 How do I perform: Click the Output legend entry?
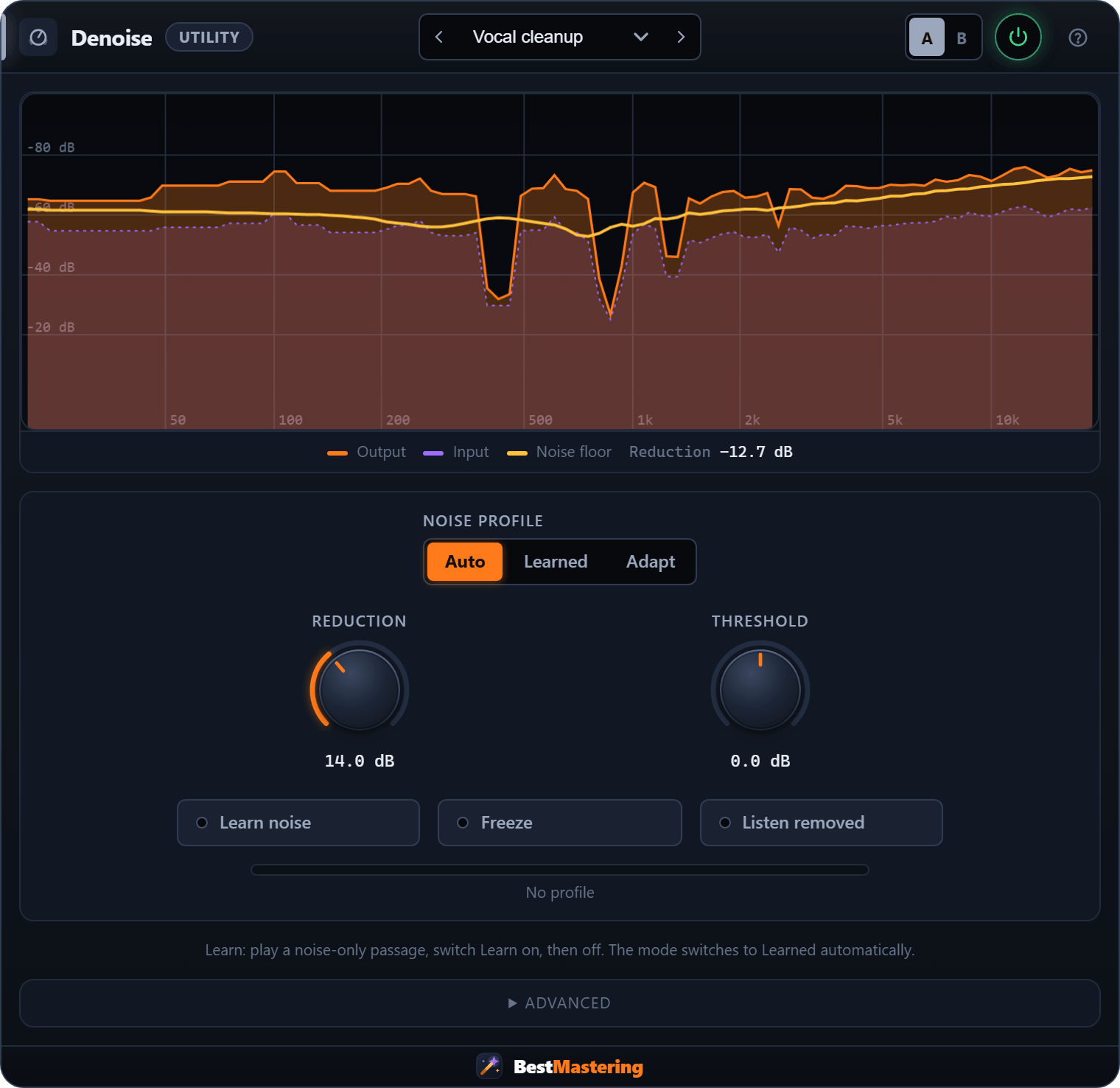pos(367,452)
